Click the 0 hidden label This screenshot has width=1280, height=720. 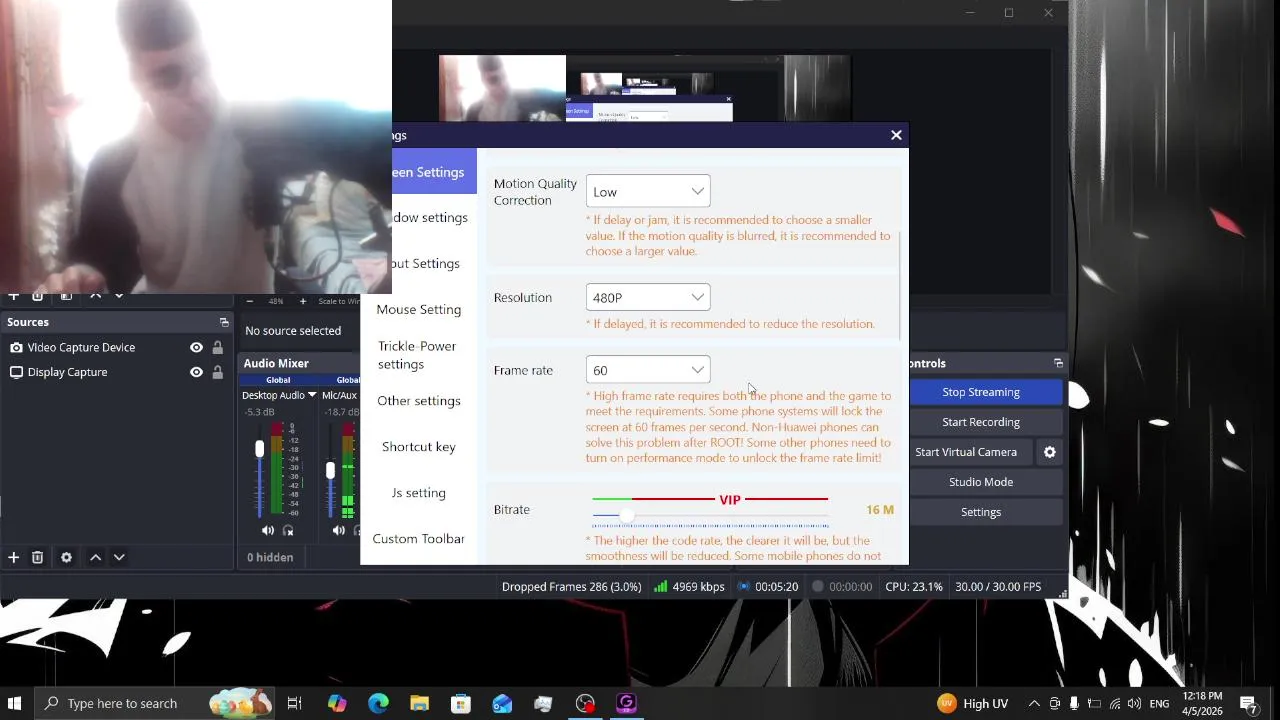click(x=270, y=557)
